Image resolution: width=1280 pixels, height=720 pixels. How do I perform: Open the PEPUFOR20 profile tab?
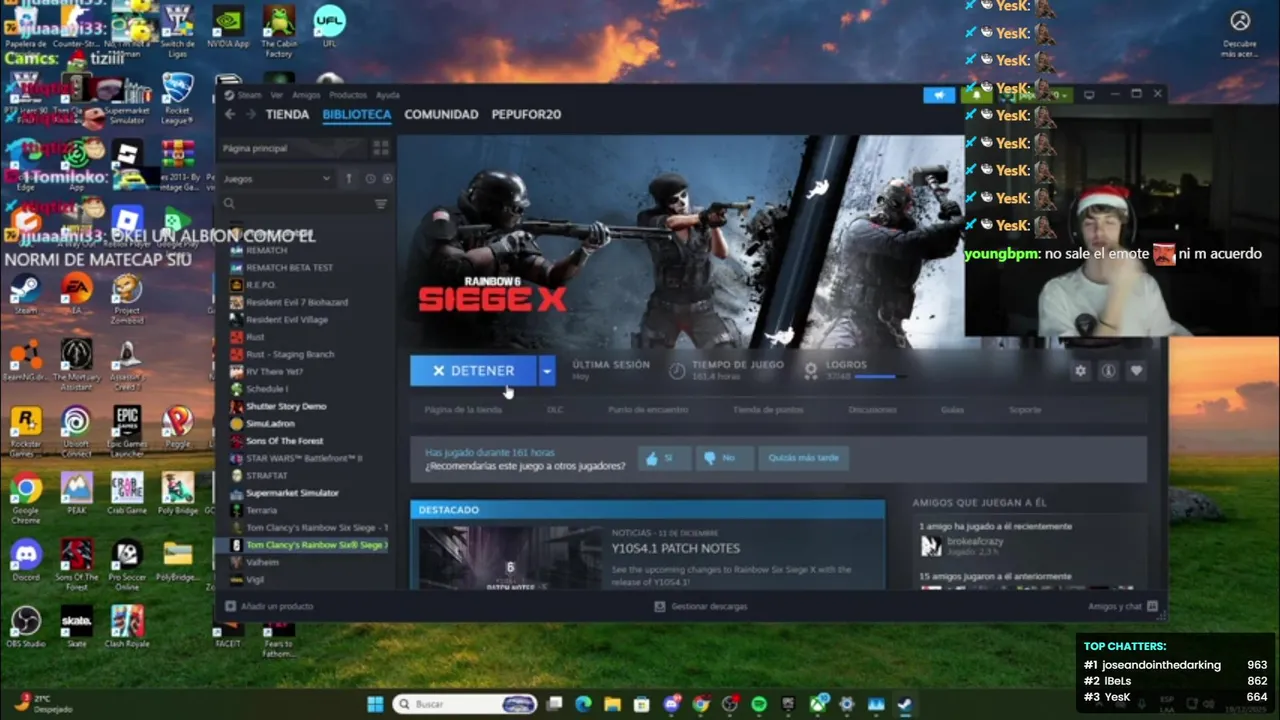coord(526,114)
